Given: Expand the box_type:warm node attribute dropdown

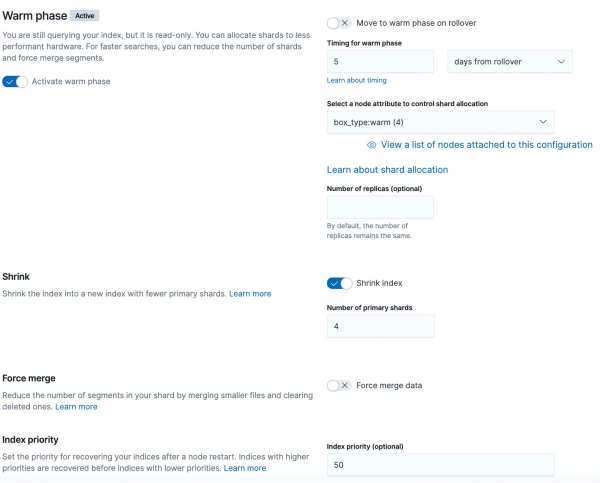Looking at the screenshot, I should coord(440,122).
